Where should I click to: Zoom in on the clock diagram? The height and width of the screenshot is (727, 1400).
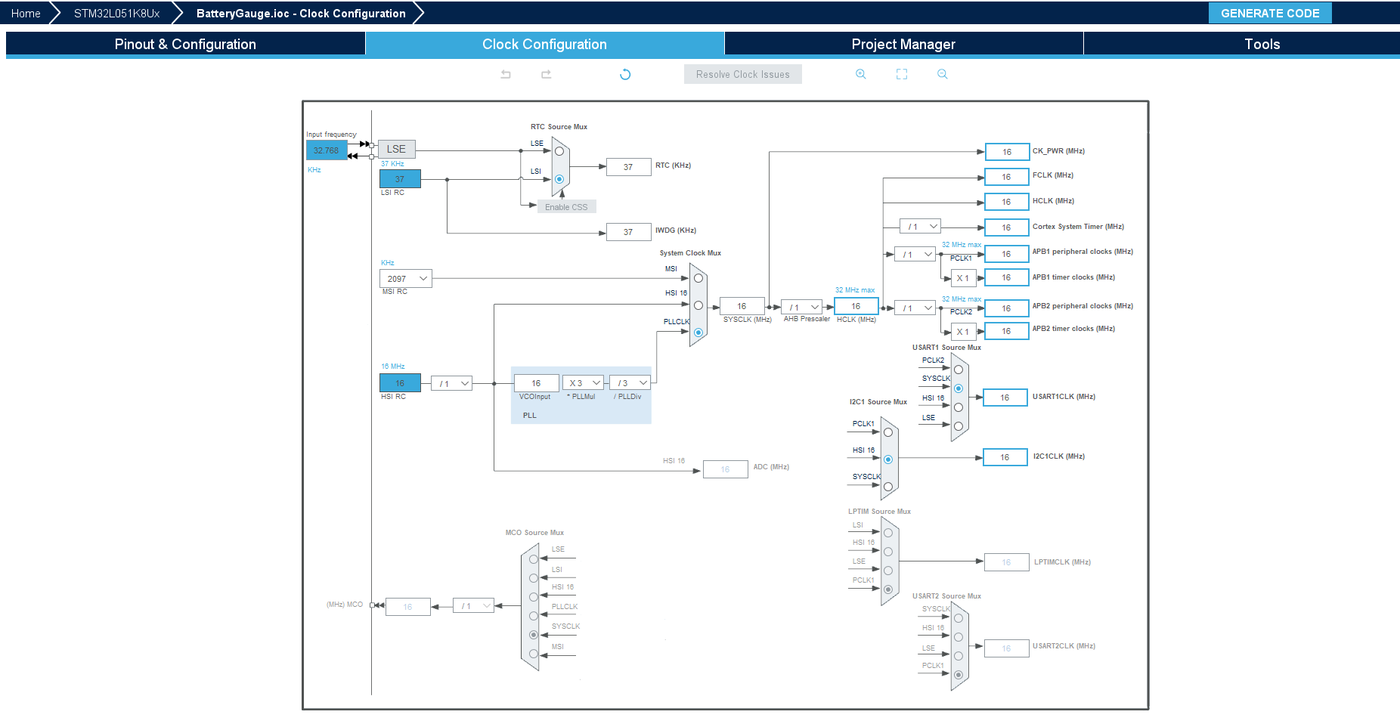tap(860, 74)
